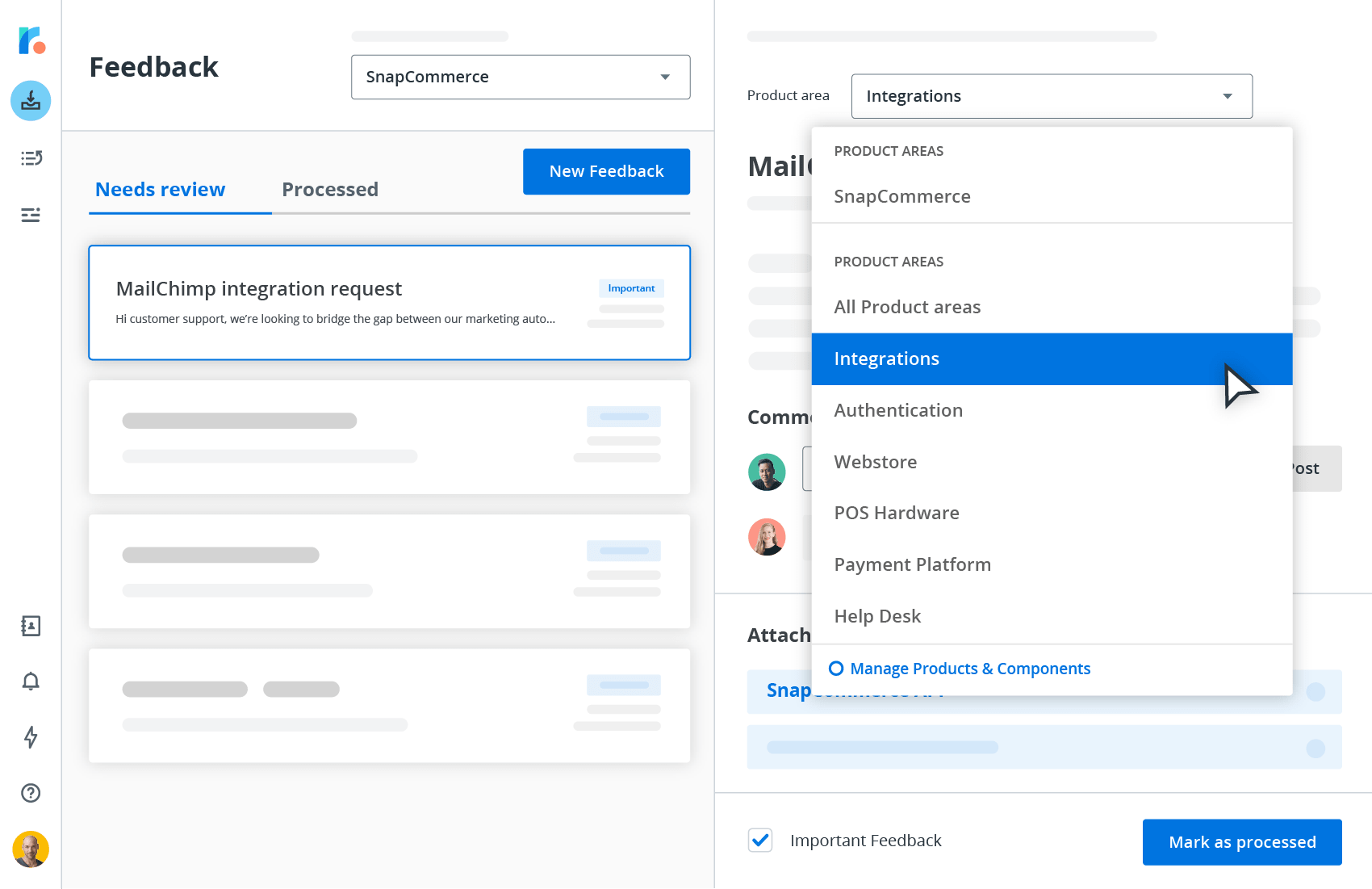Select All Product areas option
Image resolution: width=1372 pixels, height=889 pixels.
click(x=1052, y=307)
